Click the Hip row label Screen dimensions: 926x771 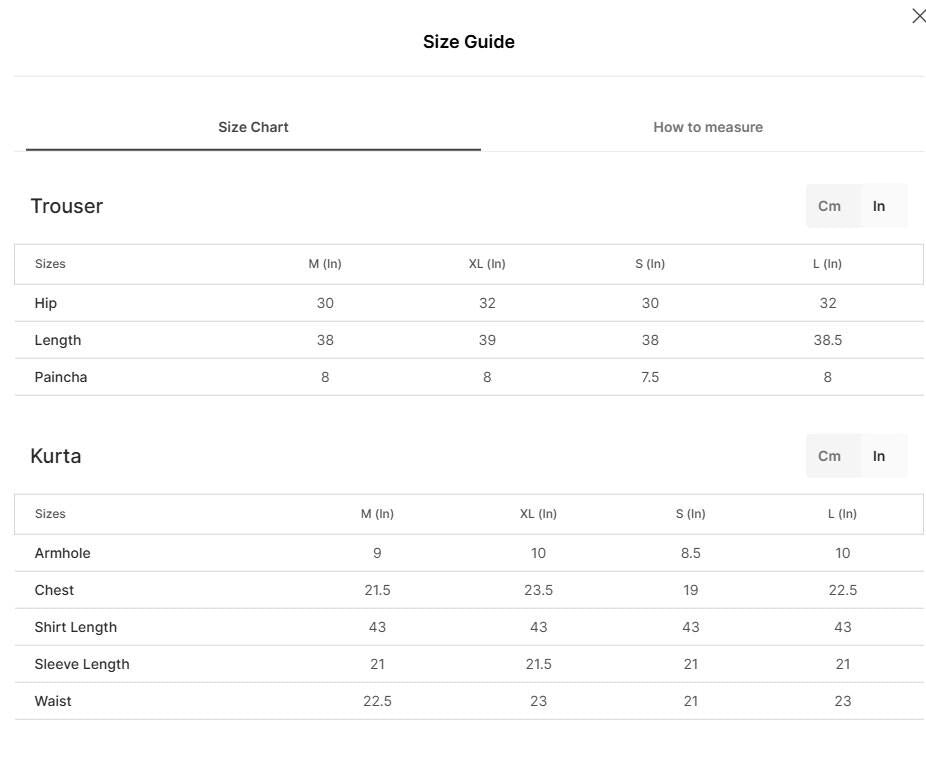[45, 303]
